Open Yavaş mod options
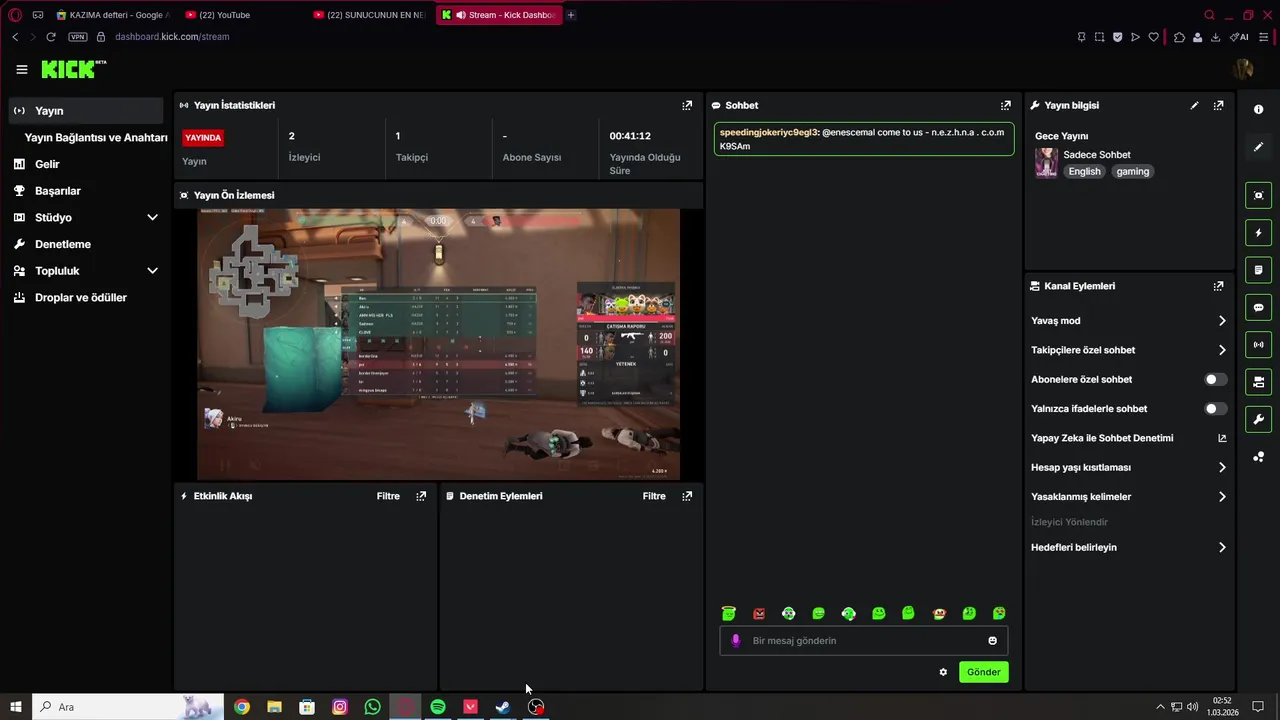The image size is (1280, 720). (1128, 321)
